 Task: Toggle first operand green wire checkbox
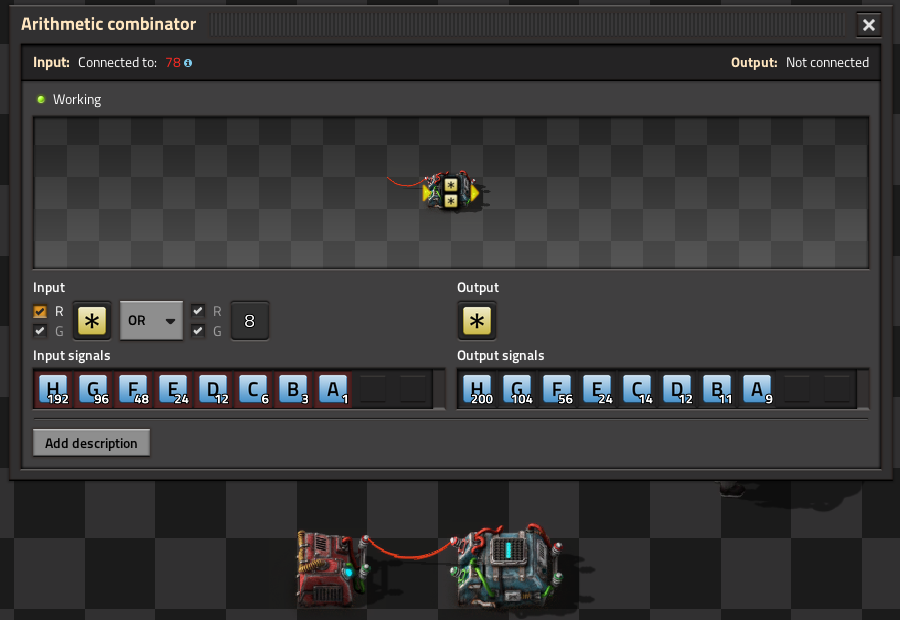[40, 331]
